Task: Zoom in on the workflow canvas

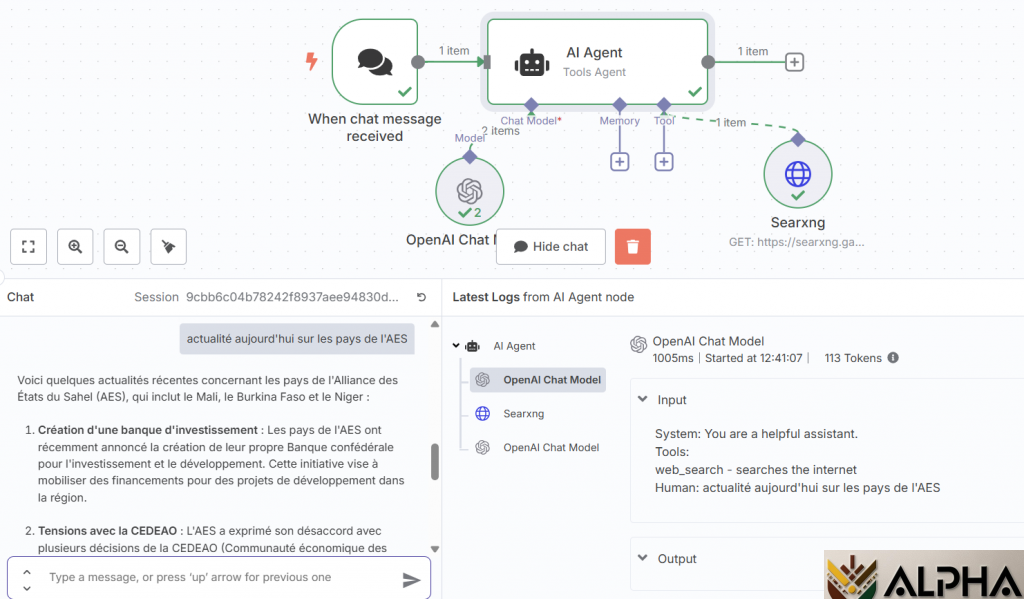Action: [75, 247]
